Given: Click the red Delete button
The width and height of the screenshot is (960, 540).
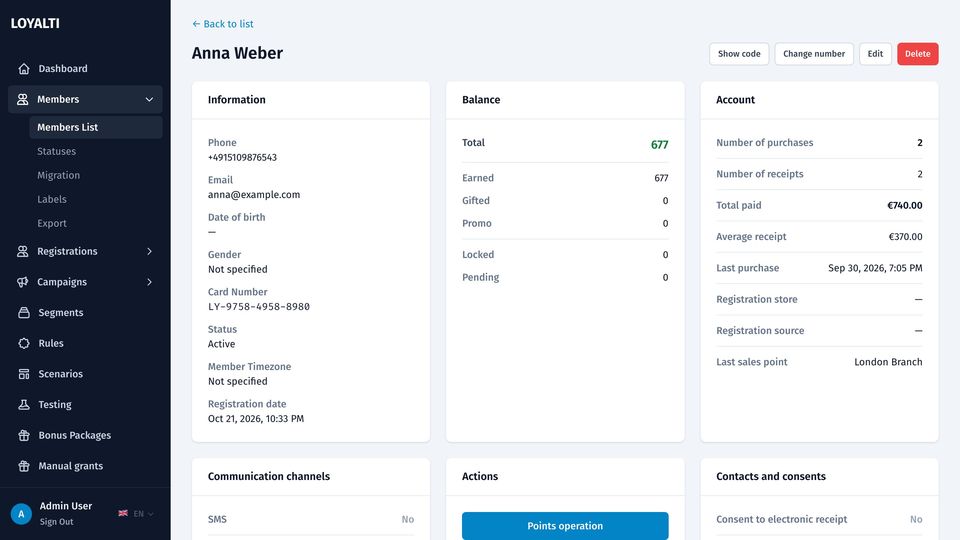Looking at the screenshot, I should point(918,54).
